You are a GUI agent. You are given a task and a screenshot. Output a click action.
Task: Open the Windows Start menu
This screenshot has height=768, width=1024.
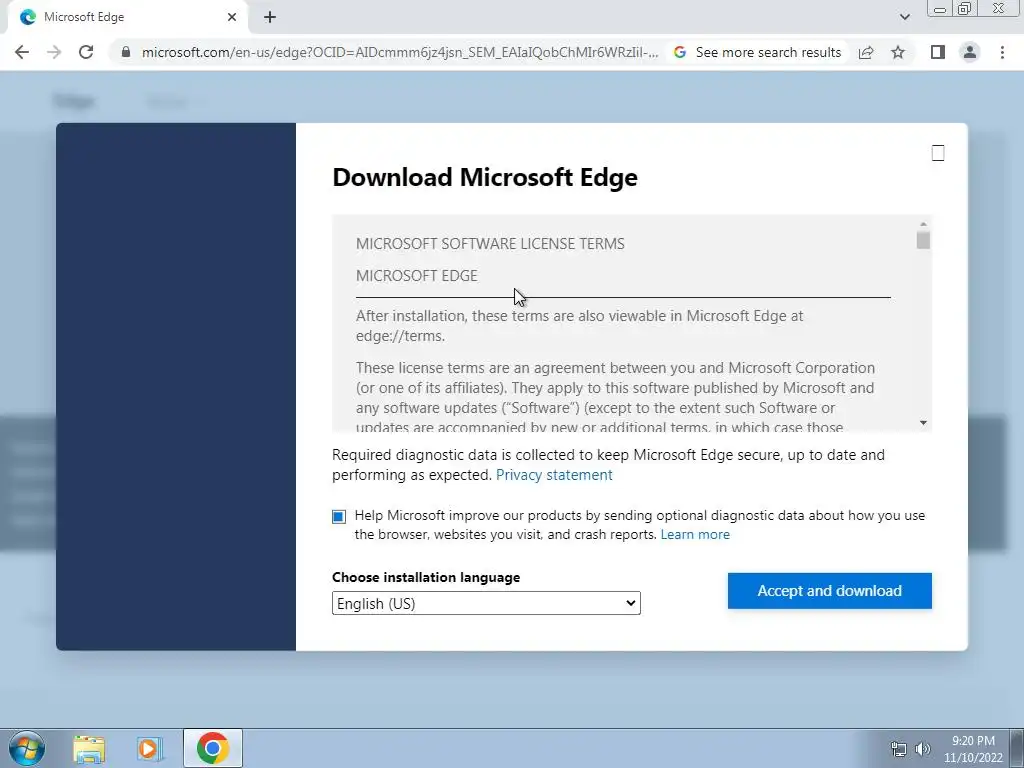pos(27,748)
